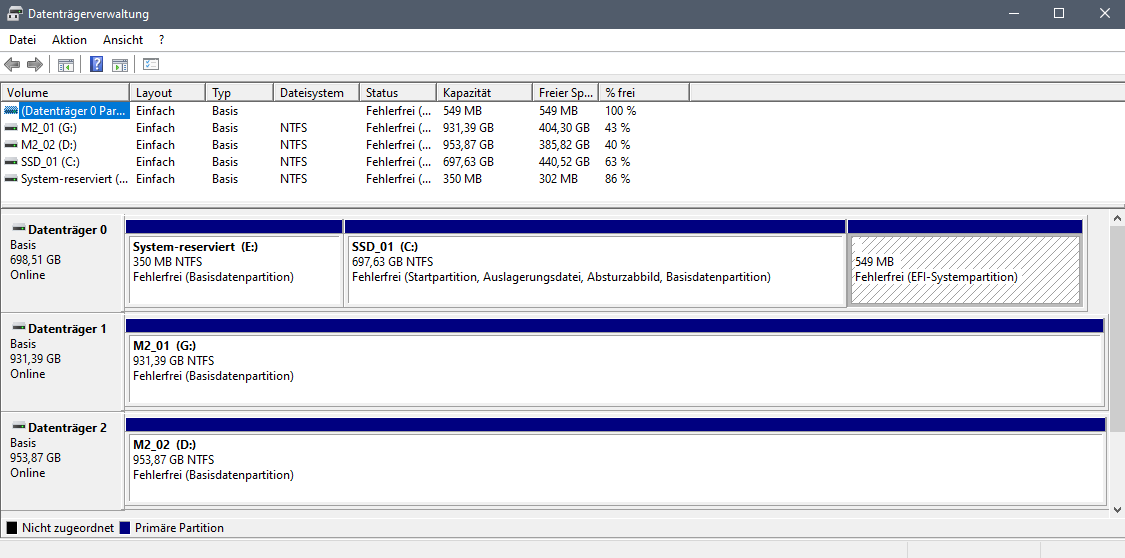Select '(Datenträger 0 Par...' volume name
This screenshot has width=1125, height=558.
click(75, 111)
